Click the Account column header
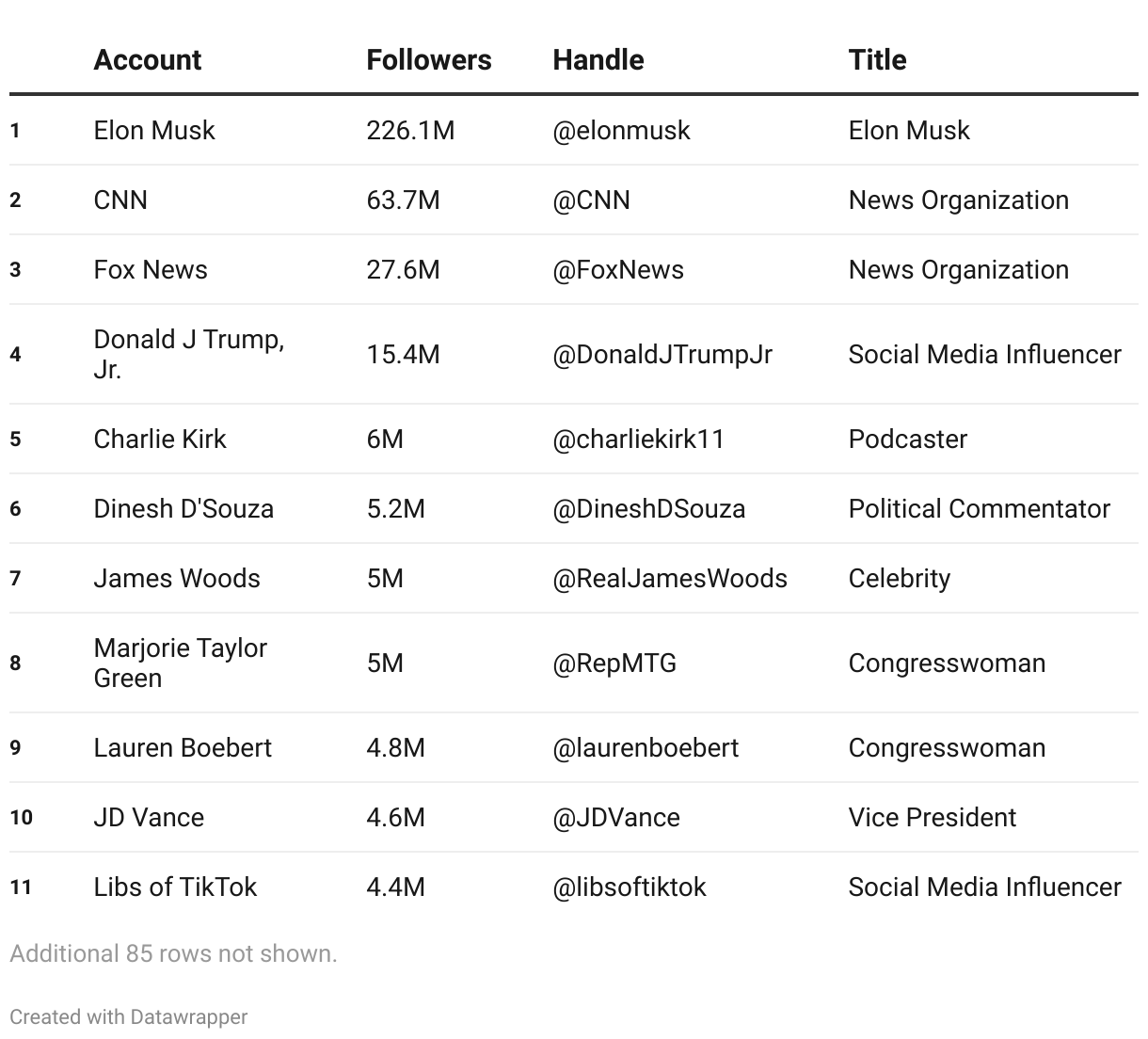Viewport: 1148px width, 1039px height. tap(147, 60)
